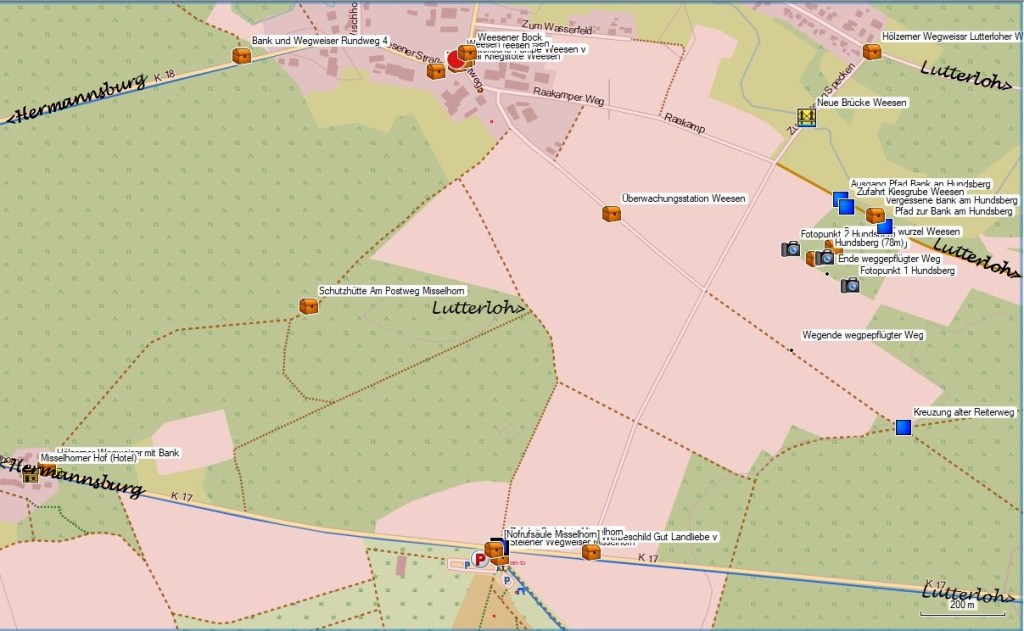This screenshot has height=631, width=1024.
Task: Select the leftmost camera icon near Hundsberg
Action: [x=790, y=249]
